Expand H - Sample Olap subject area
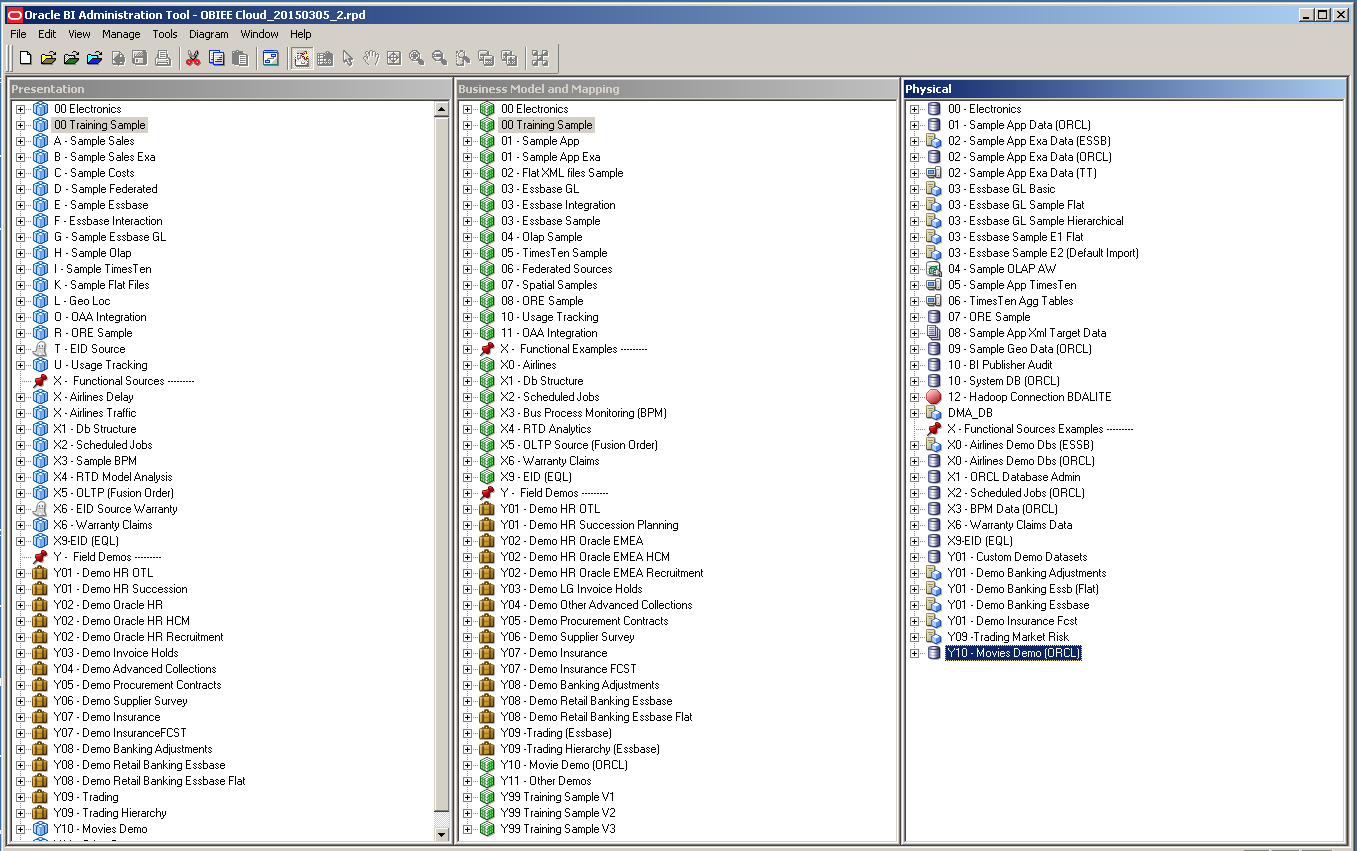 pos(20,253)
